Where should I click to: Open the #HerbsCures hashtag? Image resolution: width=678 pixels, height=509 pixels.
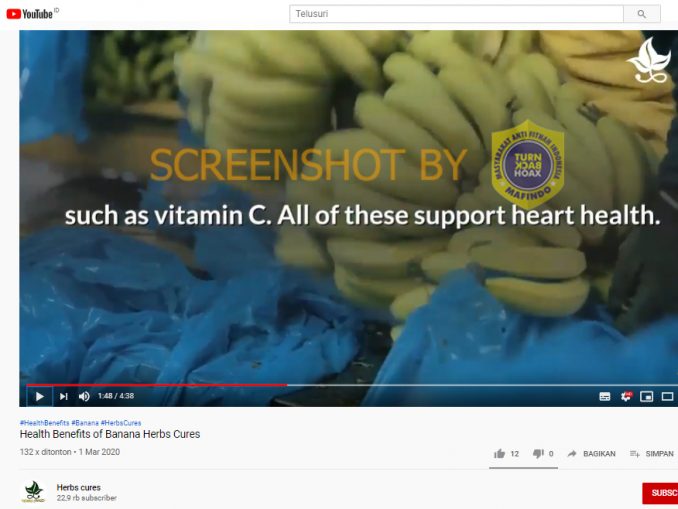point(121,423)
